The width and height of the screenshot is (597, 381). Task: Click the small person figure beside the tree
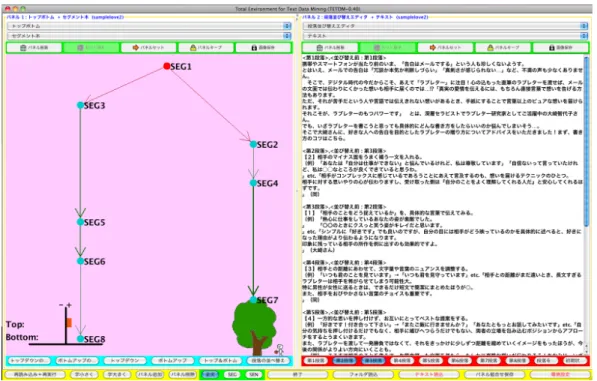point(280,350)
